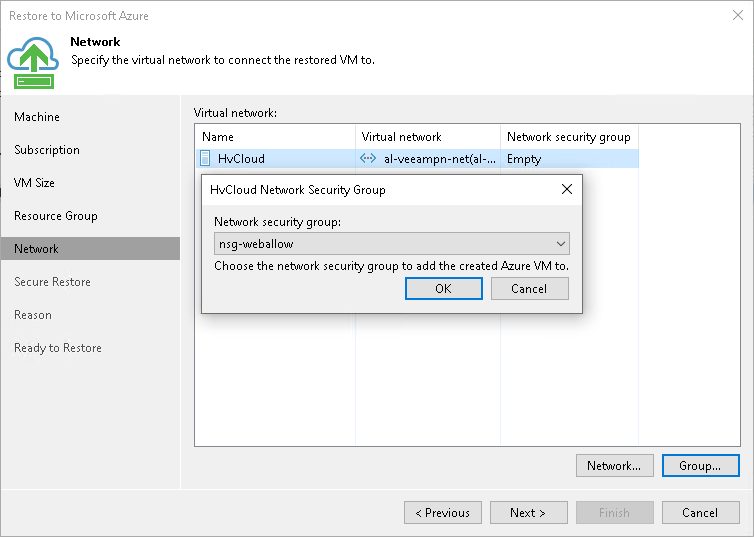The image size is (754, 537).
Task: Go to the Machine wizard step
Action: point(37,117)
